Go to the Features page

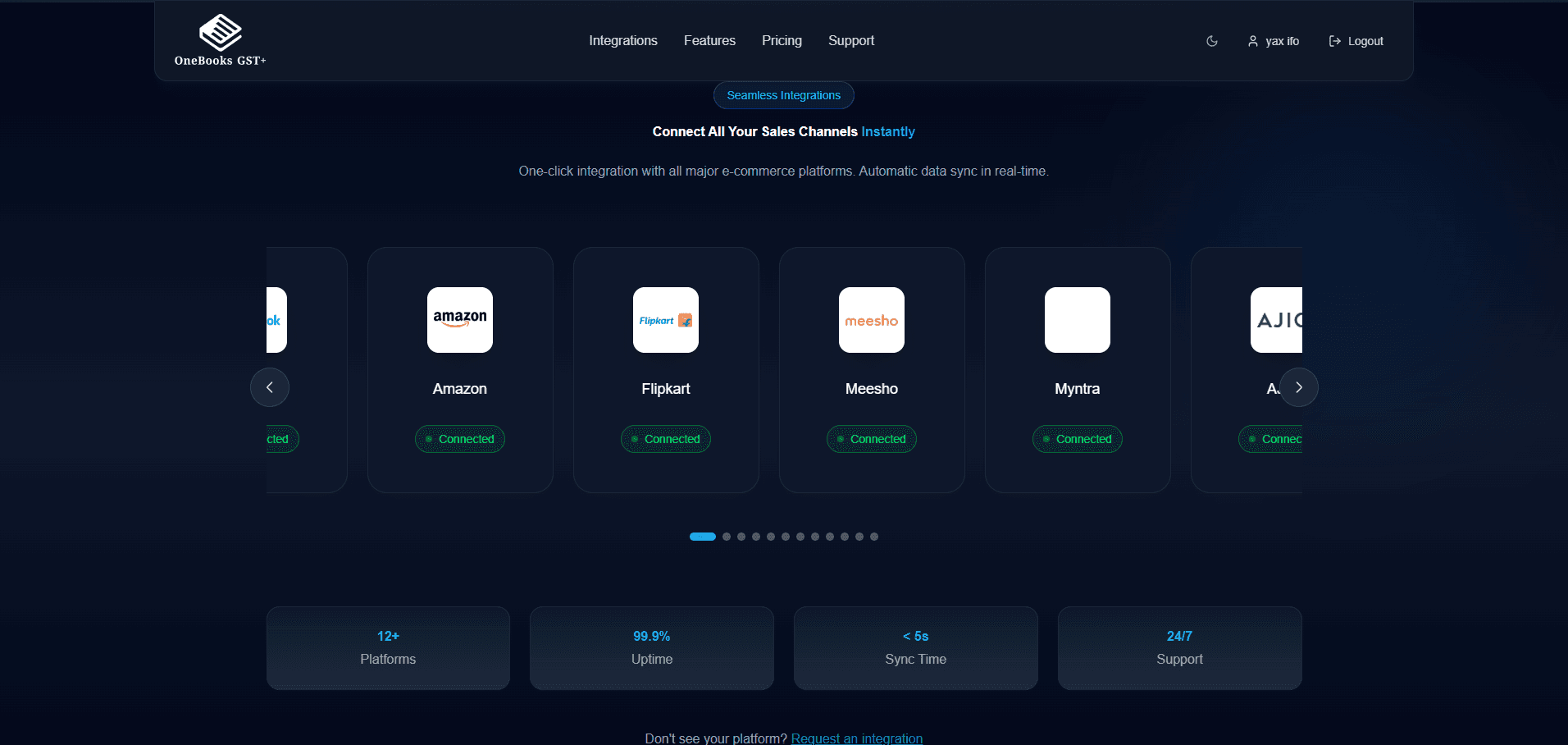point(709,41)
